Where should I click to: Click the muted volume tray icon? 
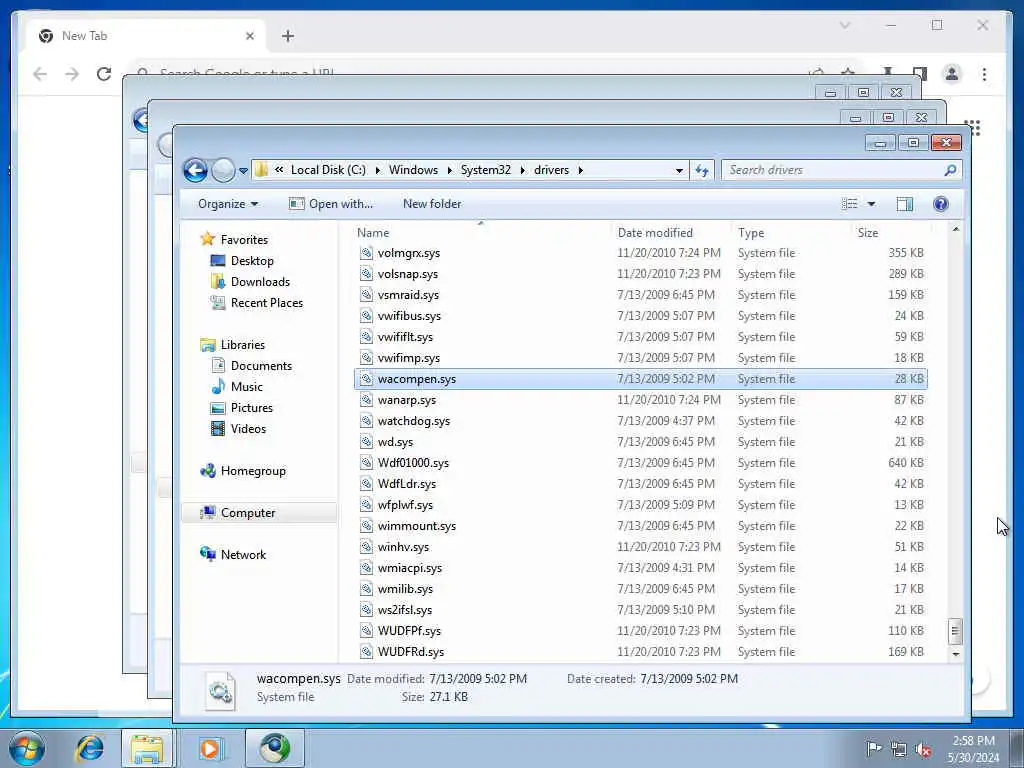click(923, 749)
